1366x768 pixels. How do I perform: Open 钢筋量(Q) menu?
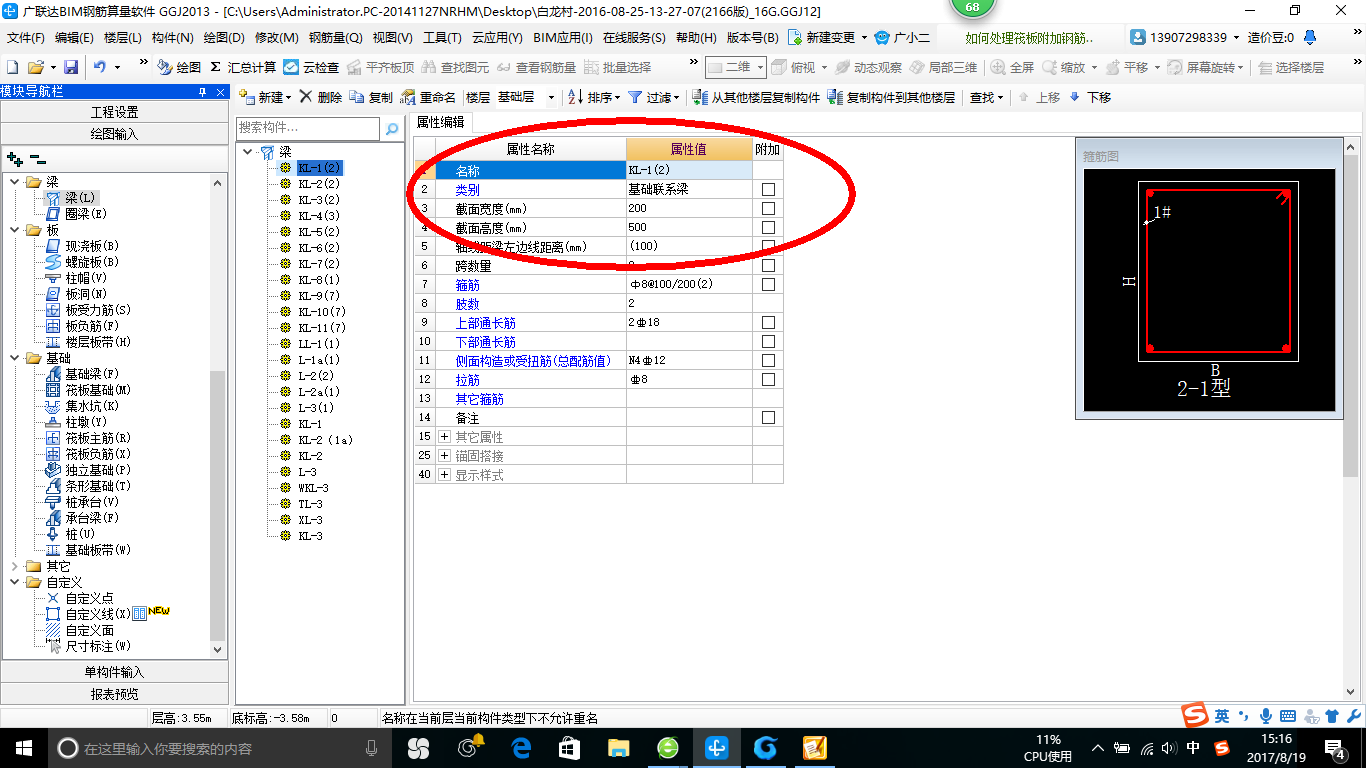click(336, 38)
